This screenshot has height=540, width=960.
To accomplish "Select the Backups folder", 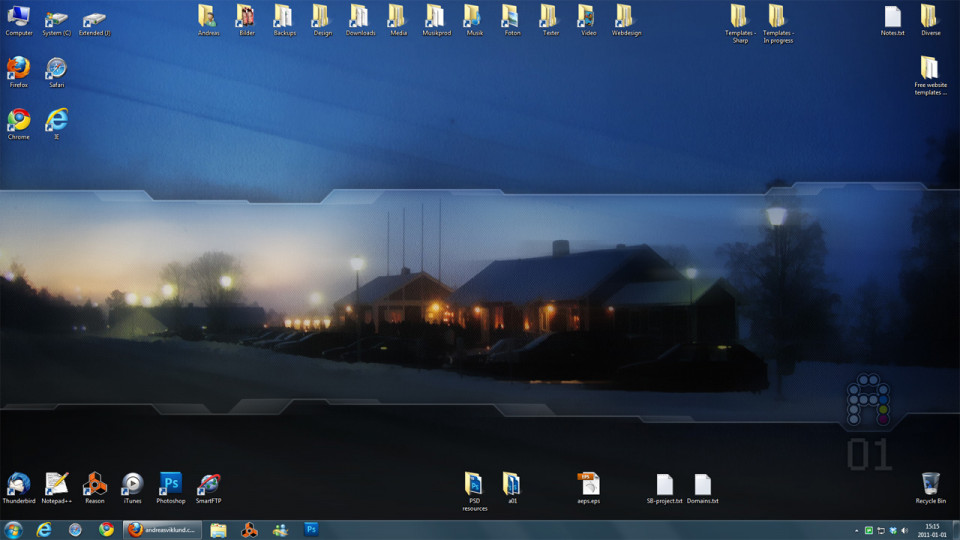I will (284, 20).
